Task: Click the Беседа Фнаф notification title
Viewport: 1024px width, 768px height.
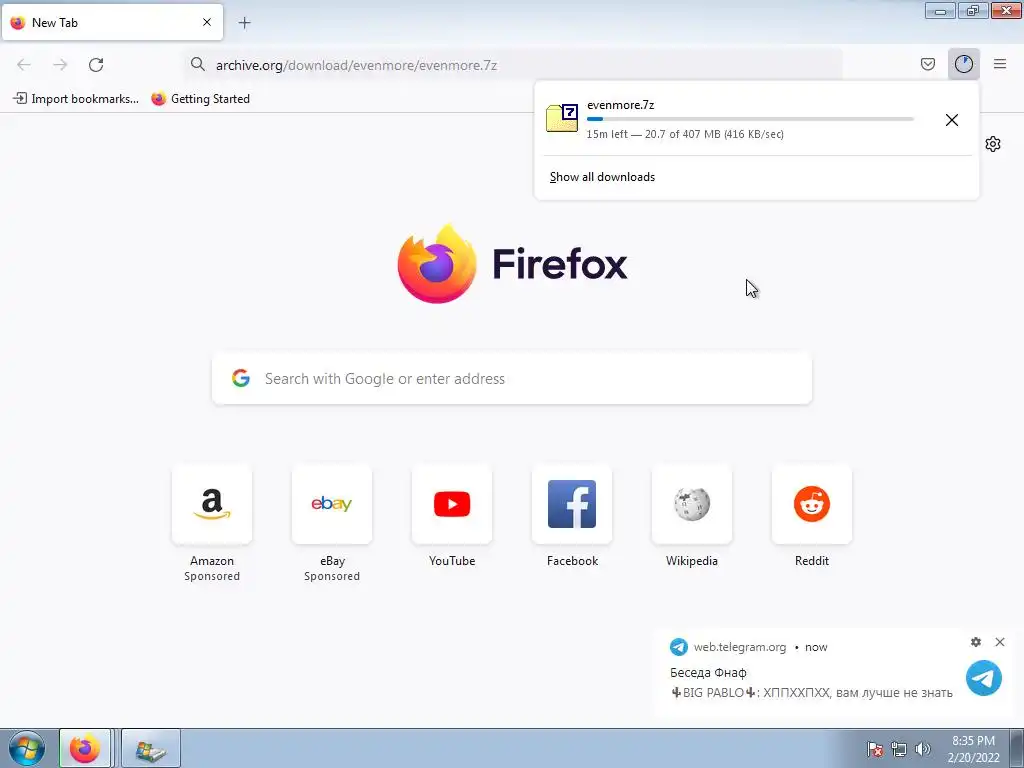Action: [708, 672]
